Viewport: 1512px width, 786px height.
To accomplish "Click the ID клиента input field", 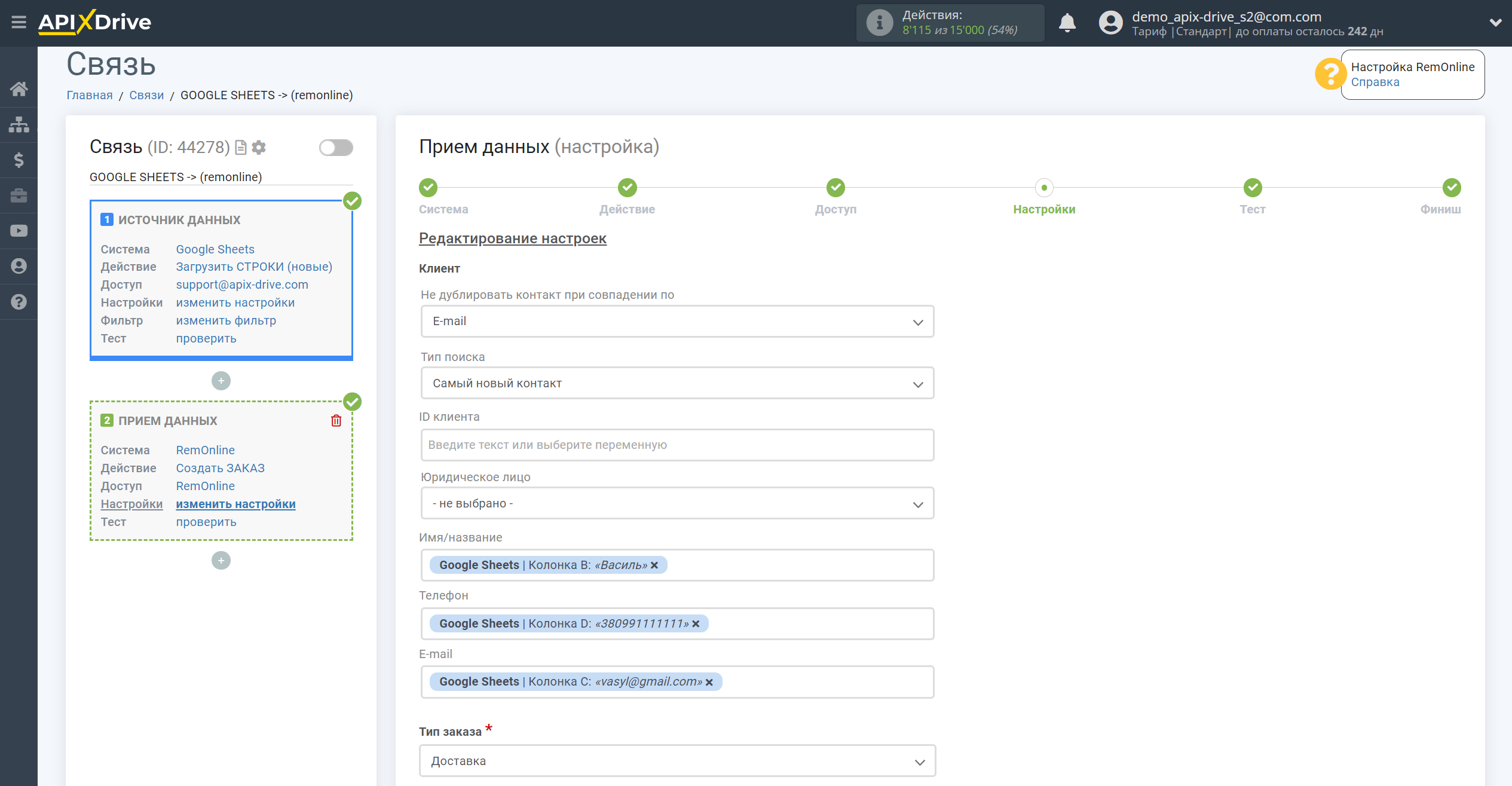I will pyautogui.click(x=677, y=445).
